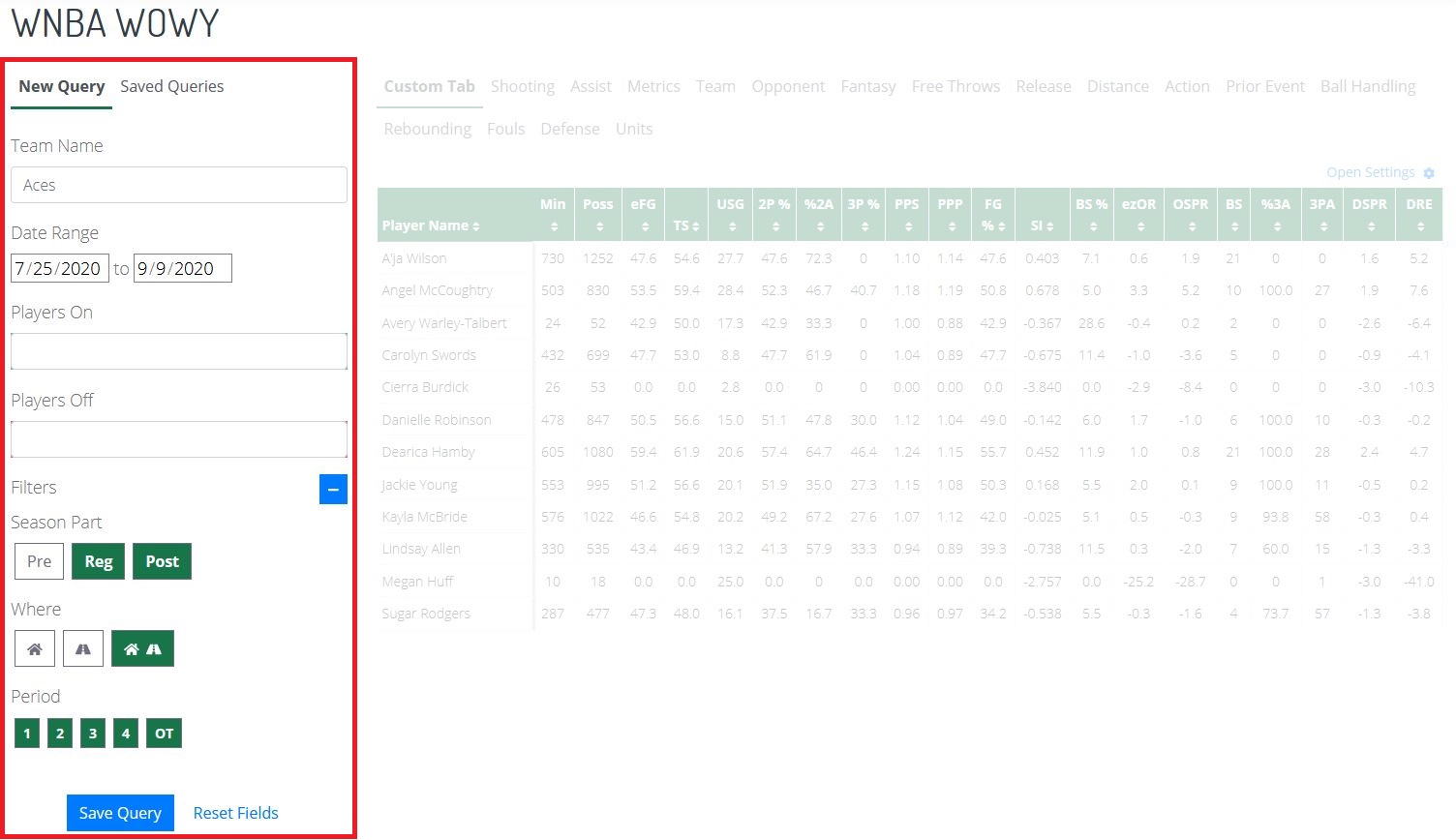Toggle the period 1 filter
This screenshot has width=1456, height=840.
[26, 733]
